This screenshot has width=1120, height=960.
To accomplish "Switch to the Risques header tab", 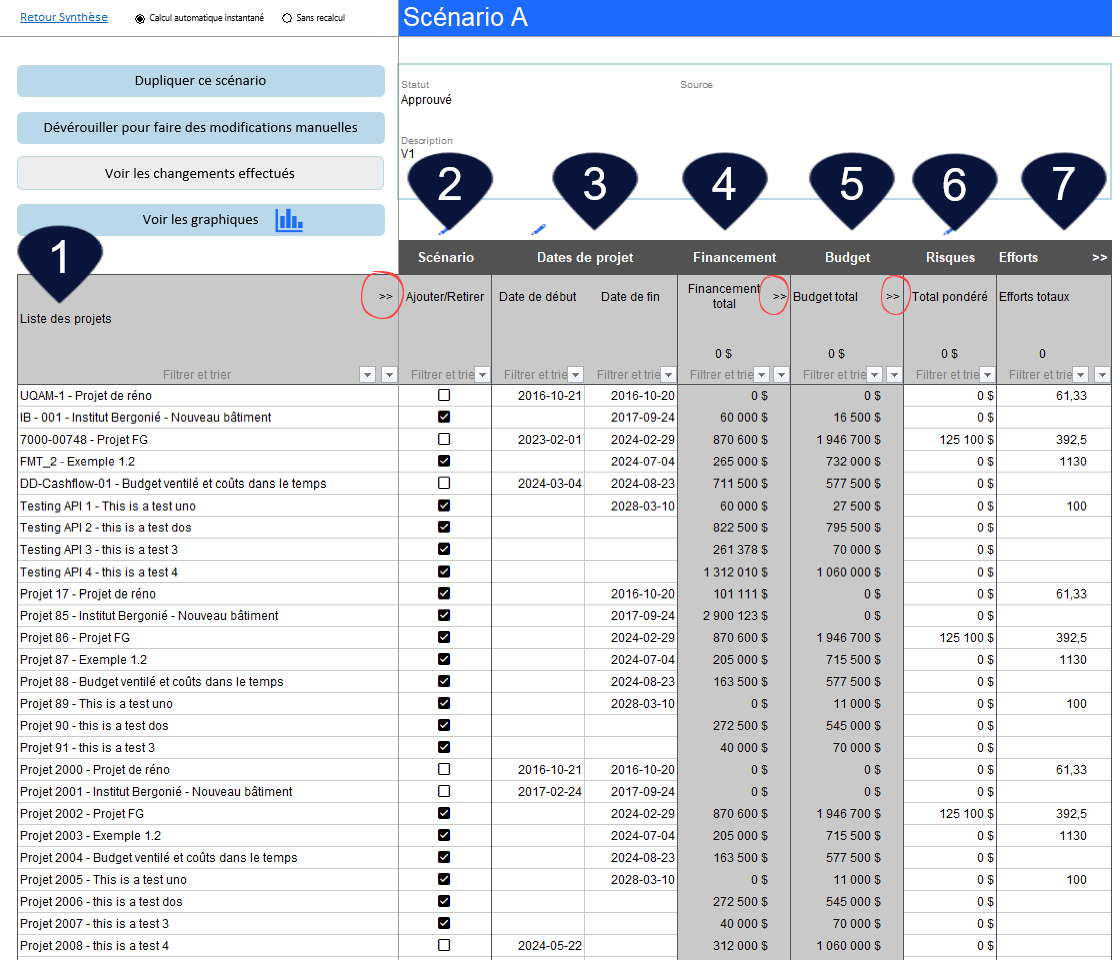I will tap(950, 257).
